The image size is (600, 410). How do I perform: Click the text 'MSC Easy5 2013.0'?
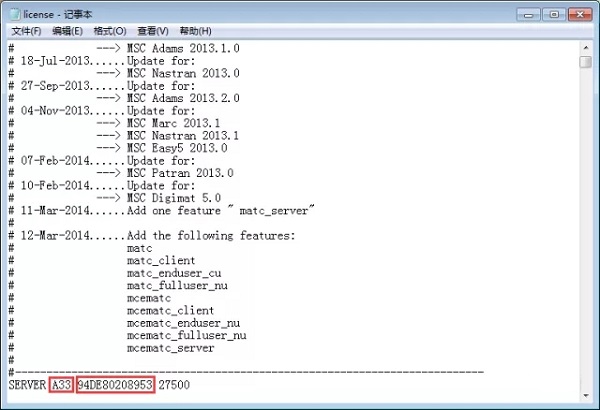coord(177,148)
